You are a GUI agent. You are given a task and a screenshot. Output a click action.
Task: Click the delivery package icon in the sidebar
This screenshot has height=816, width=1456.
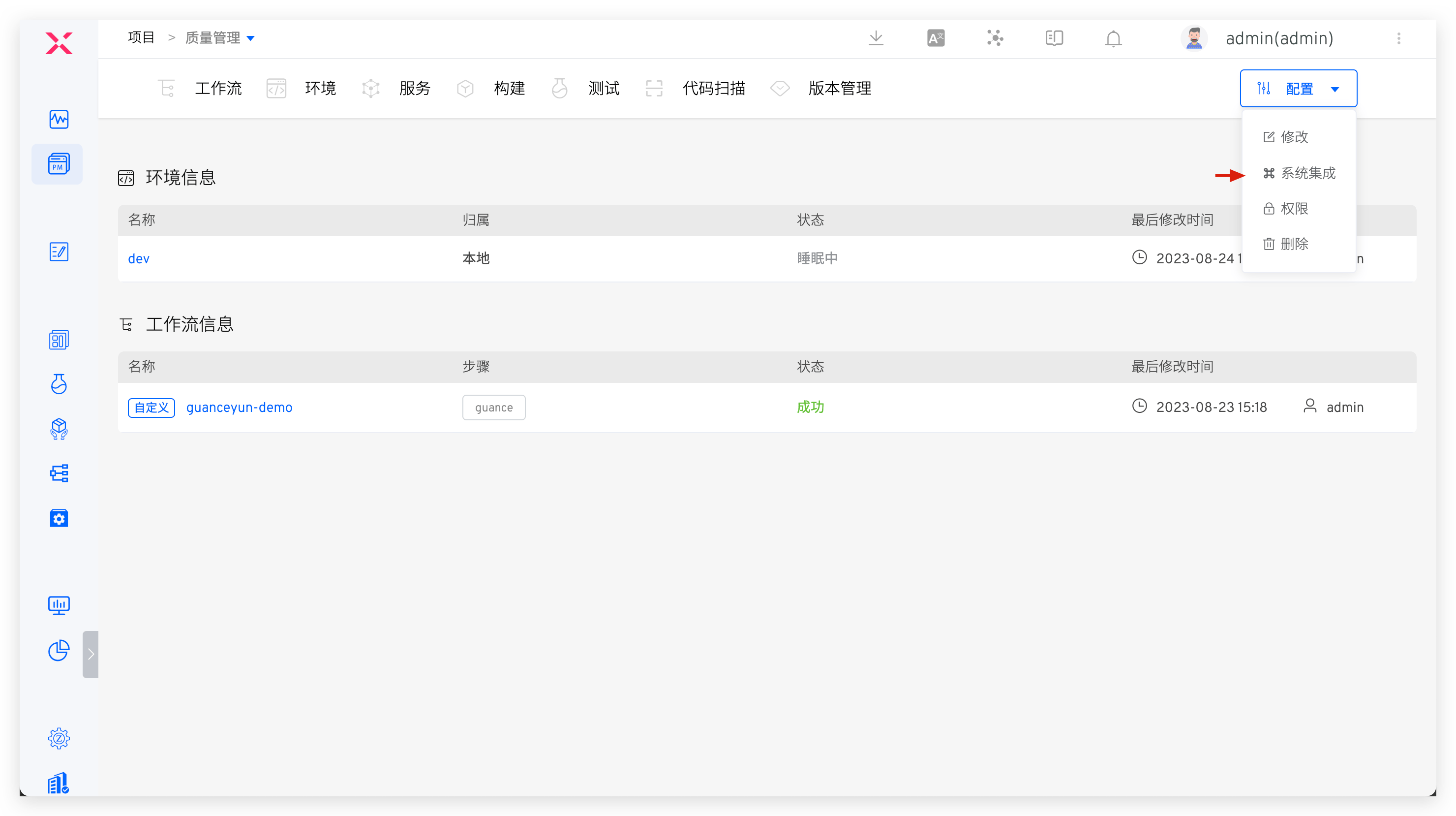[x=59, y=429]
